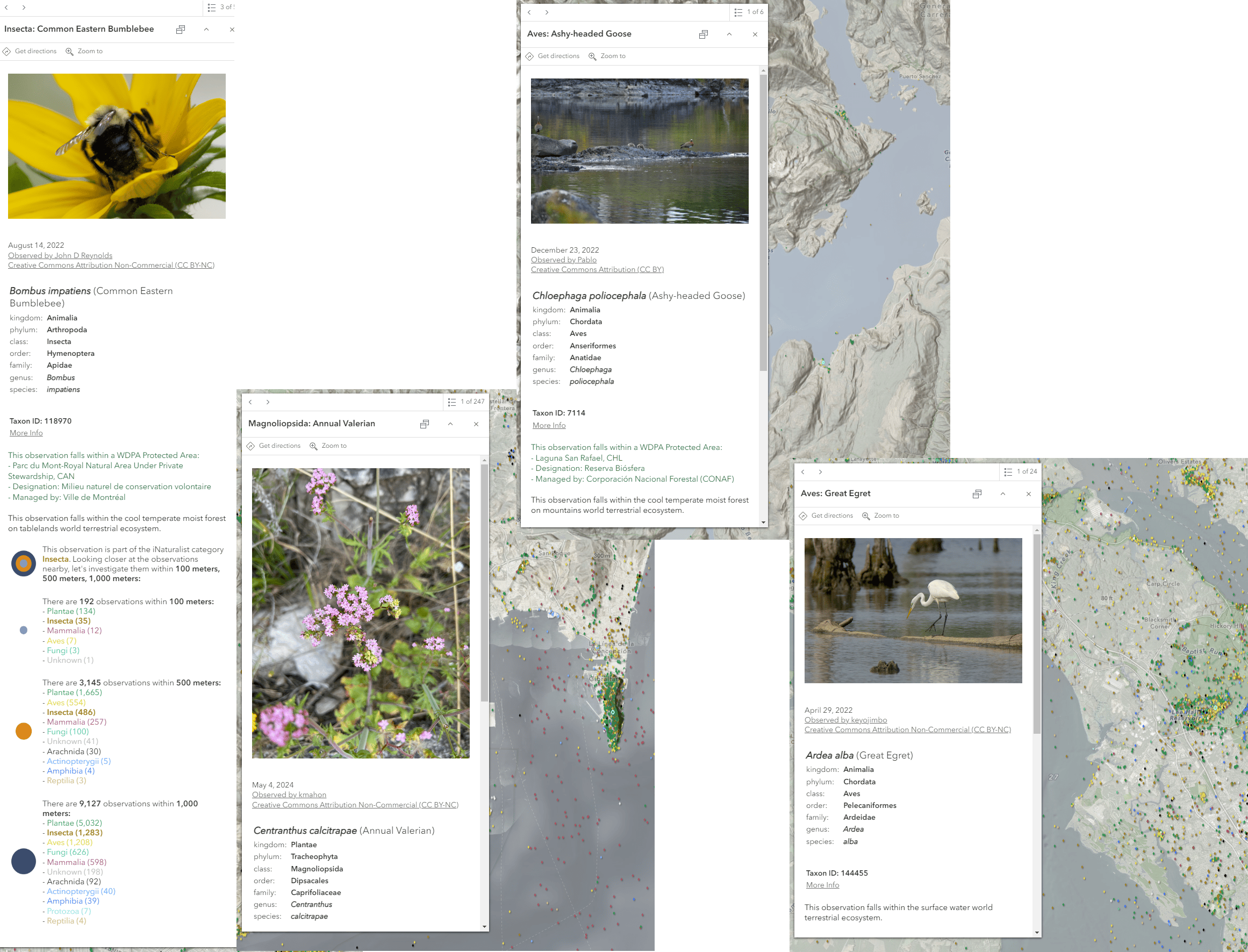Collapse the Common Eastern Bumblebee popup
1248x952 pixels.
pyautogui.click(x=206, y=30)
